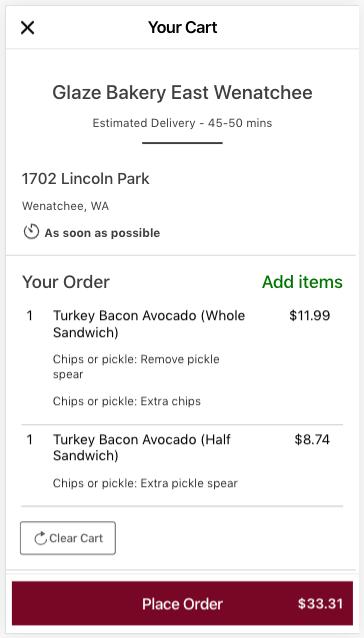Screen dimensions: 364x638
Task: Click the Clear Cart button
Action: click(x=68, y=538)
